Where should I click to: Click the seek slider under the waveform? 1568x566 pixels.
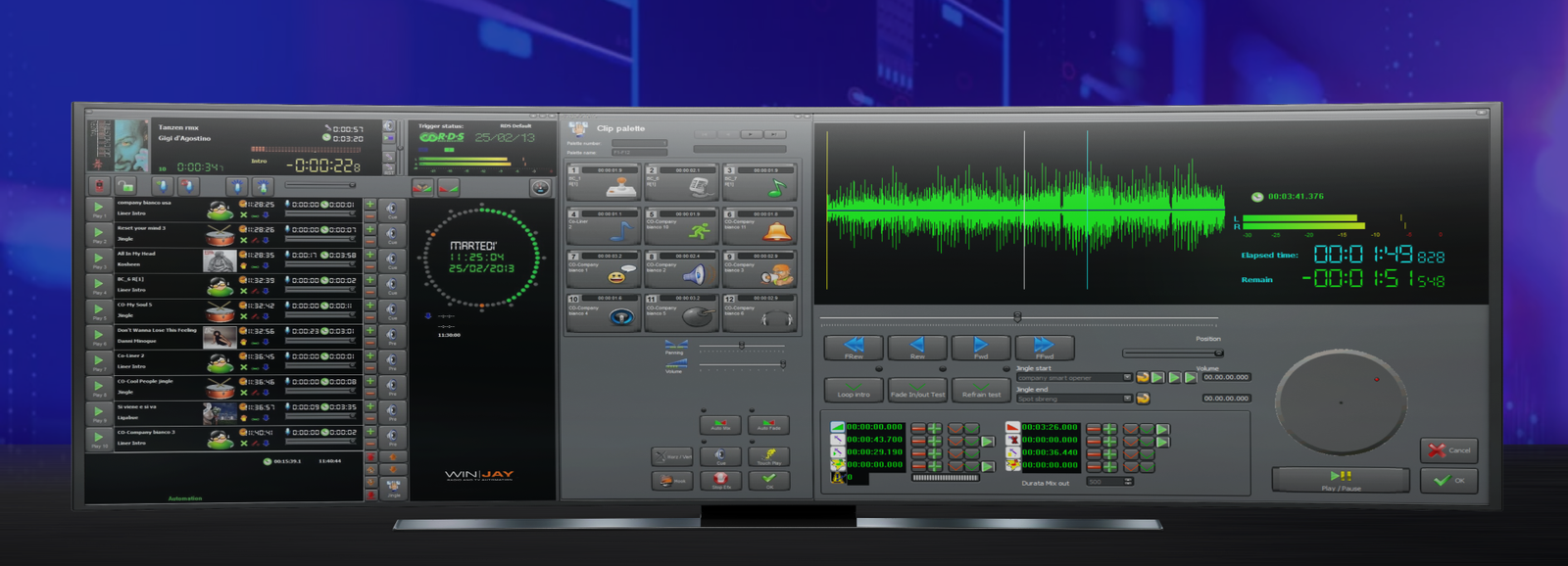pos(1019,317)
